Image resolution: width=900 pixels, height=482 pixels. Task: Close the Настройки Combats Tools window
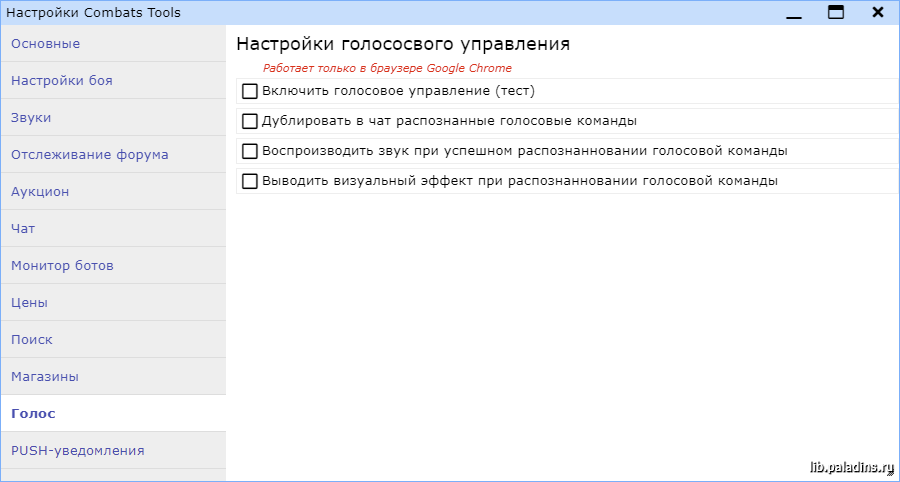(878, 12)
